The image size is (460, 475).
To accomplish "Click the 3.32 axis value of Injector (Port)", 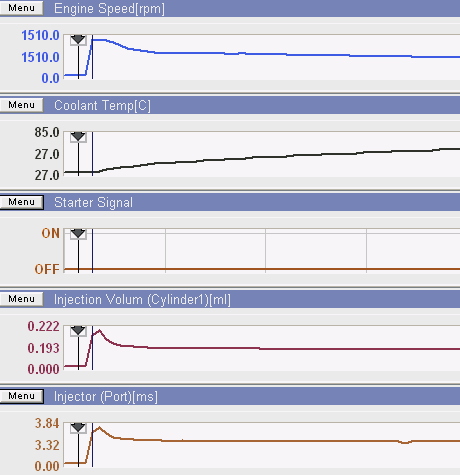I will [x=47, y=445].
